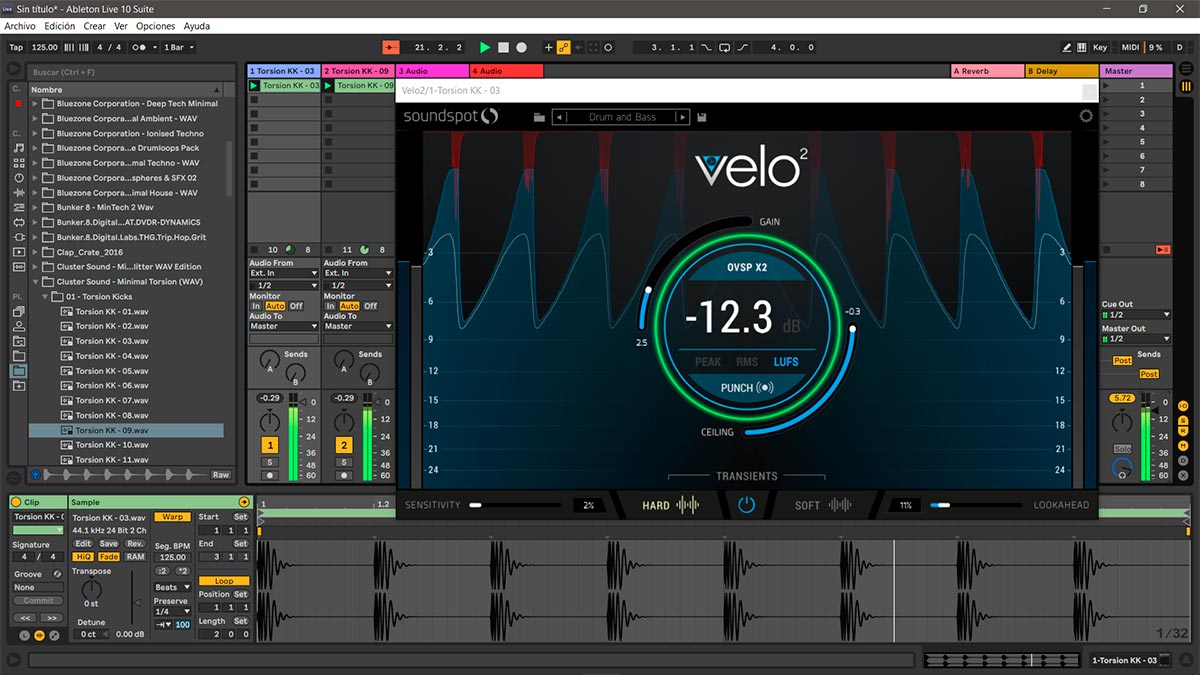Launch Torsion KK - 03 clip

click(x=254, y=86)
